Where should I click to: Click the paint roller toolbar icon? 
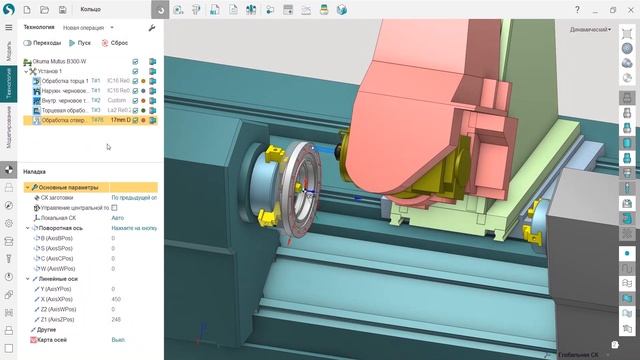click(x=196, y=10)
